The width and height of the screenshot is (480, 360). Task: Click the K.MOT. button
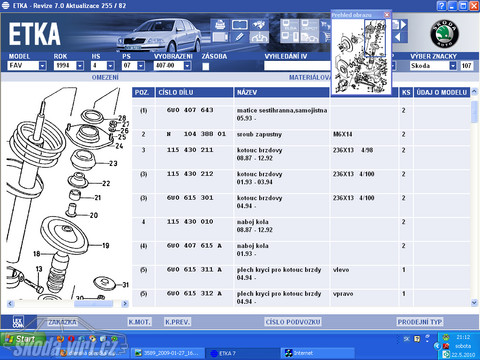[140, 322]
